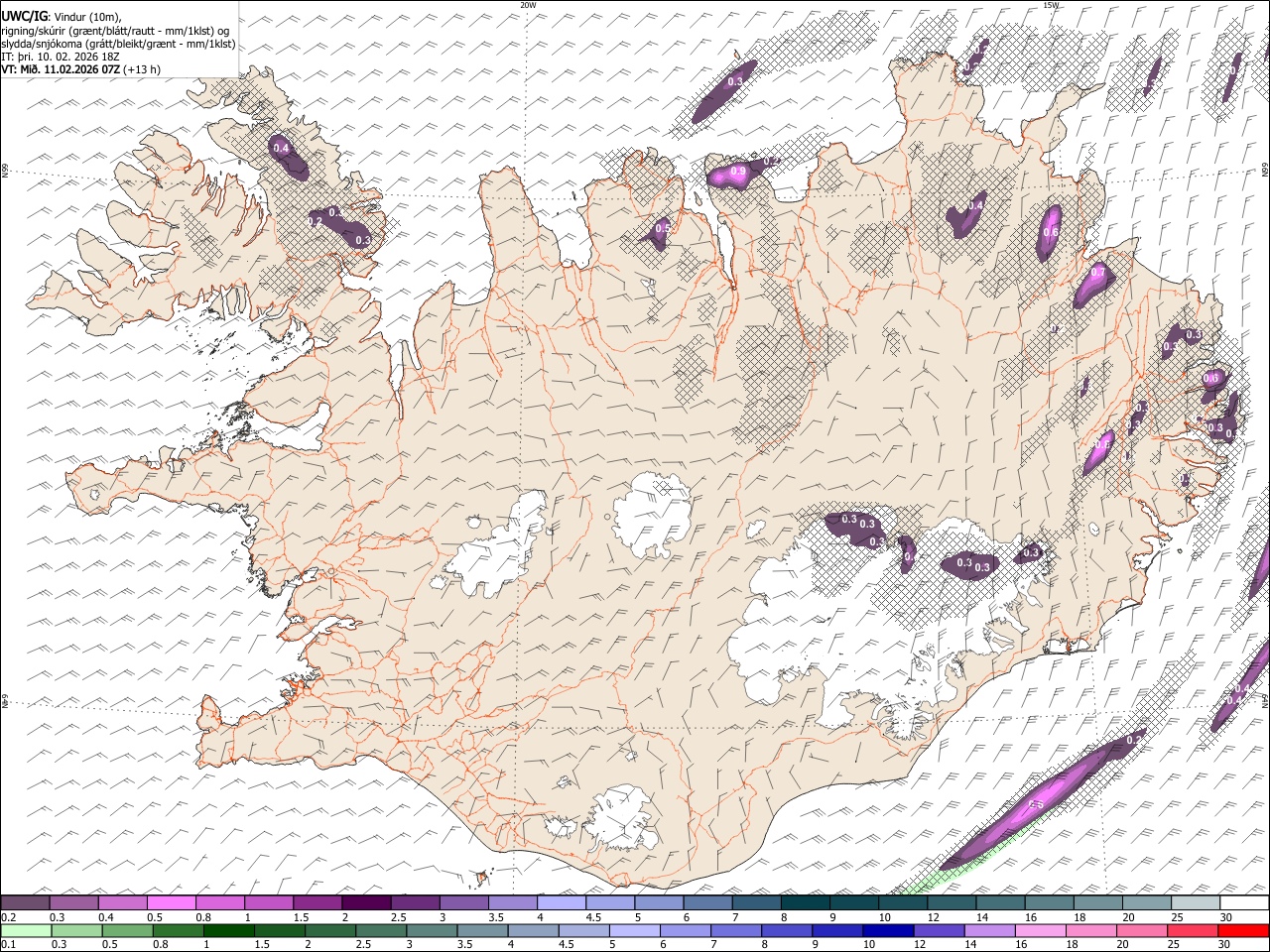Image resolution: width=1270 pixels, height=952 pixels.
Task: Click the white 30 swatch in snow legend
Action: pos(1244,902)
